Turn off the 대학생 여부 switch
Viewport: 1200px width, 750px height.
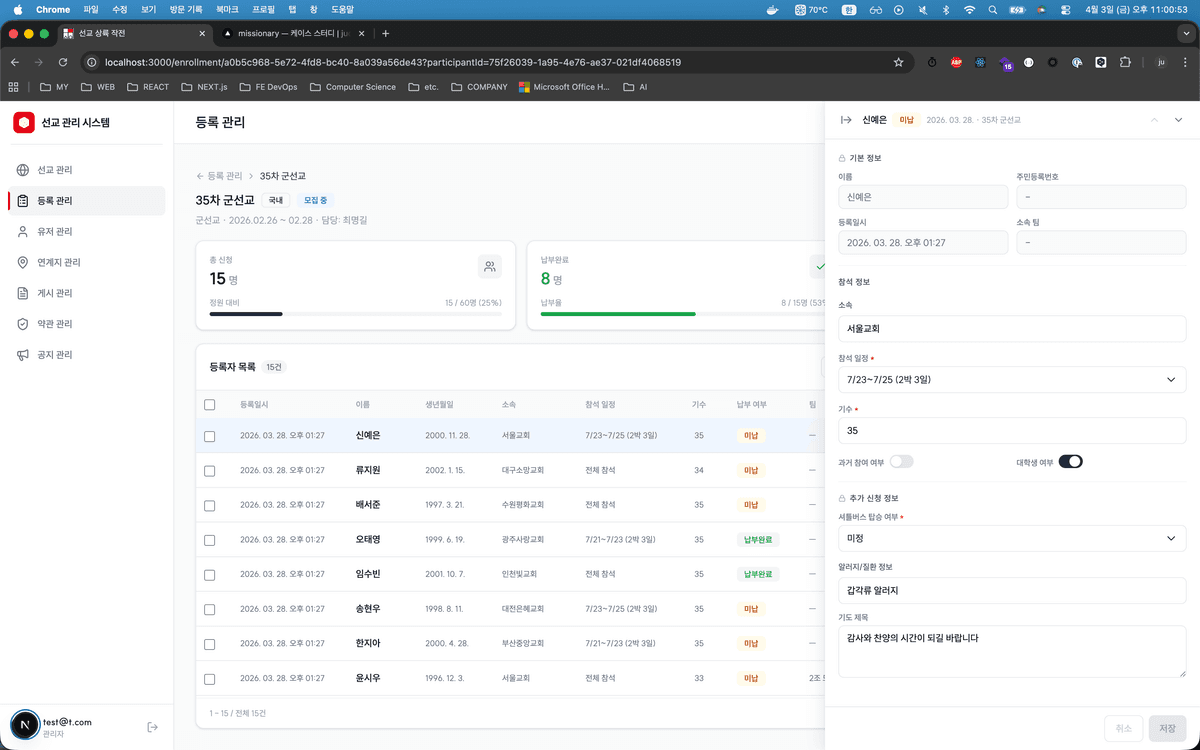coord(1070,461)
